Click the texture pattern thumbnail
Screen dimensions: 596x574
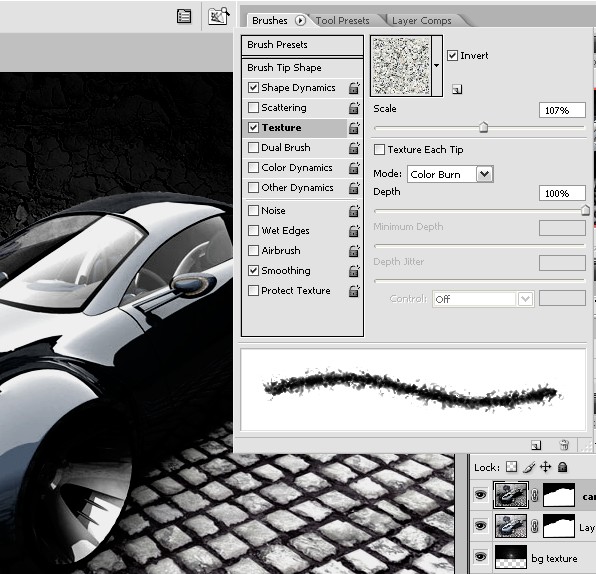point(401,66)
